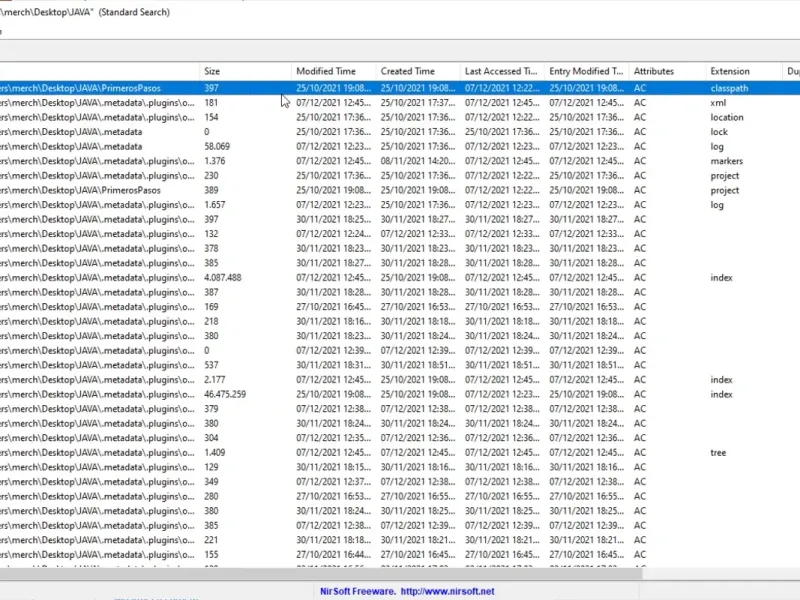Click the size value 2.177
Image resolution: width=800 pixels, height=600 pixels.
point(214,380)
